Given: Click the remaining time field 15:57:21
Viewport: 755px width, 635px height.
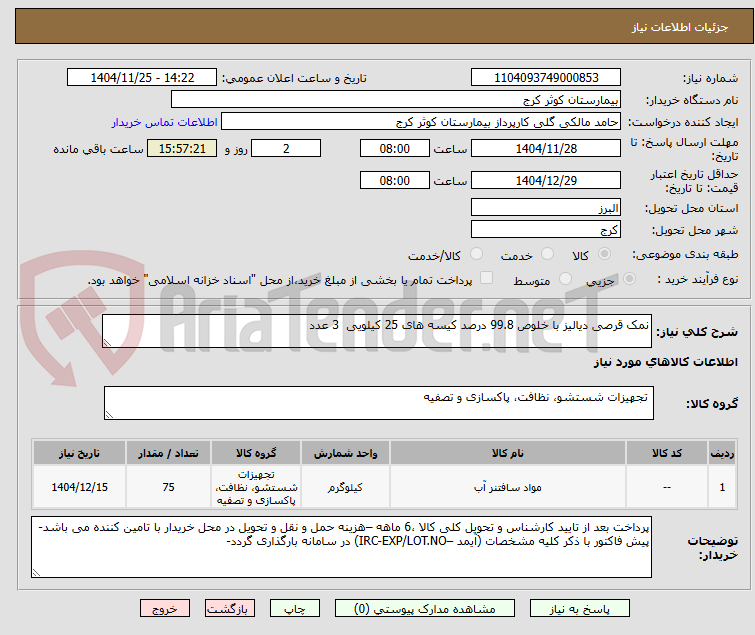Looking at the screenshot, I should click(x=182, y=148).
